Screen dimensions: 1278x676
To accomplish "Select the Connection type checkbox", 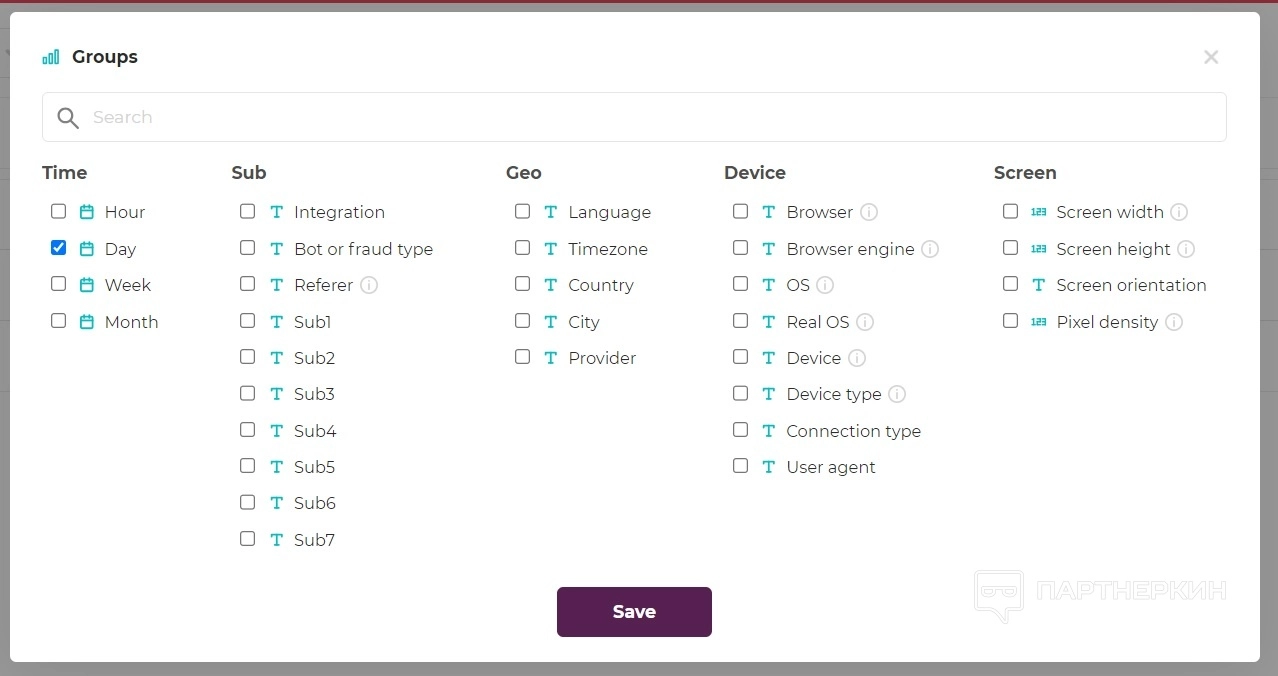I will pos(741,430).
